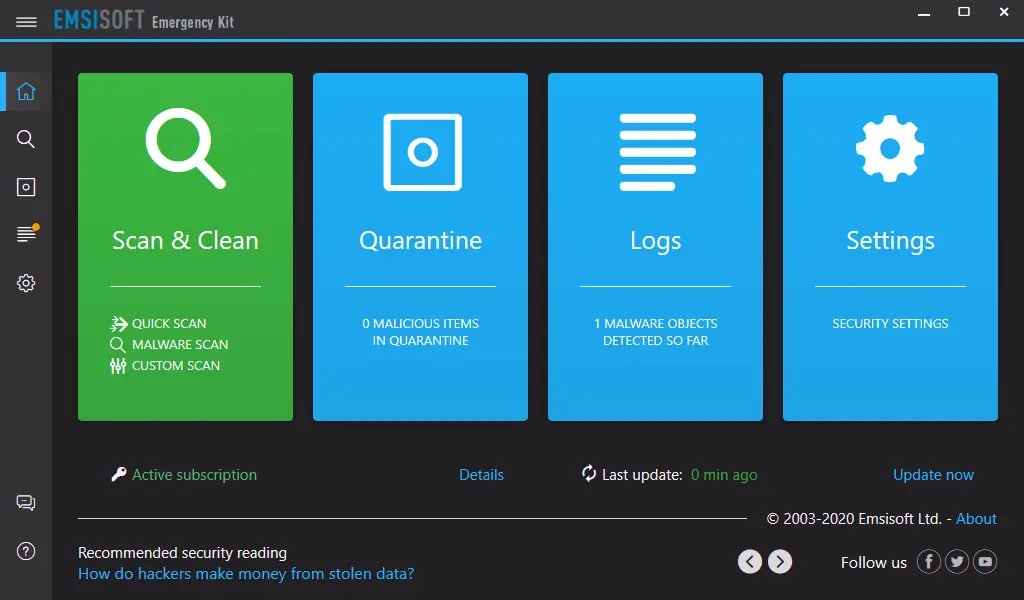Open the Settings gear icon in sidebar
1024x600 pixels.
(x=26, y=283)
